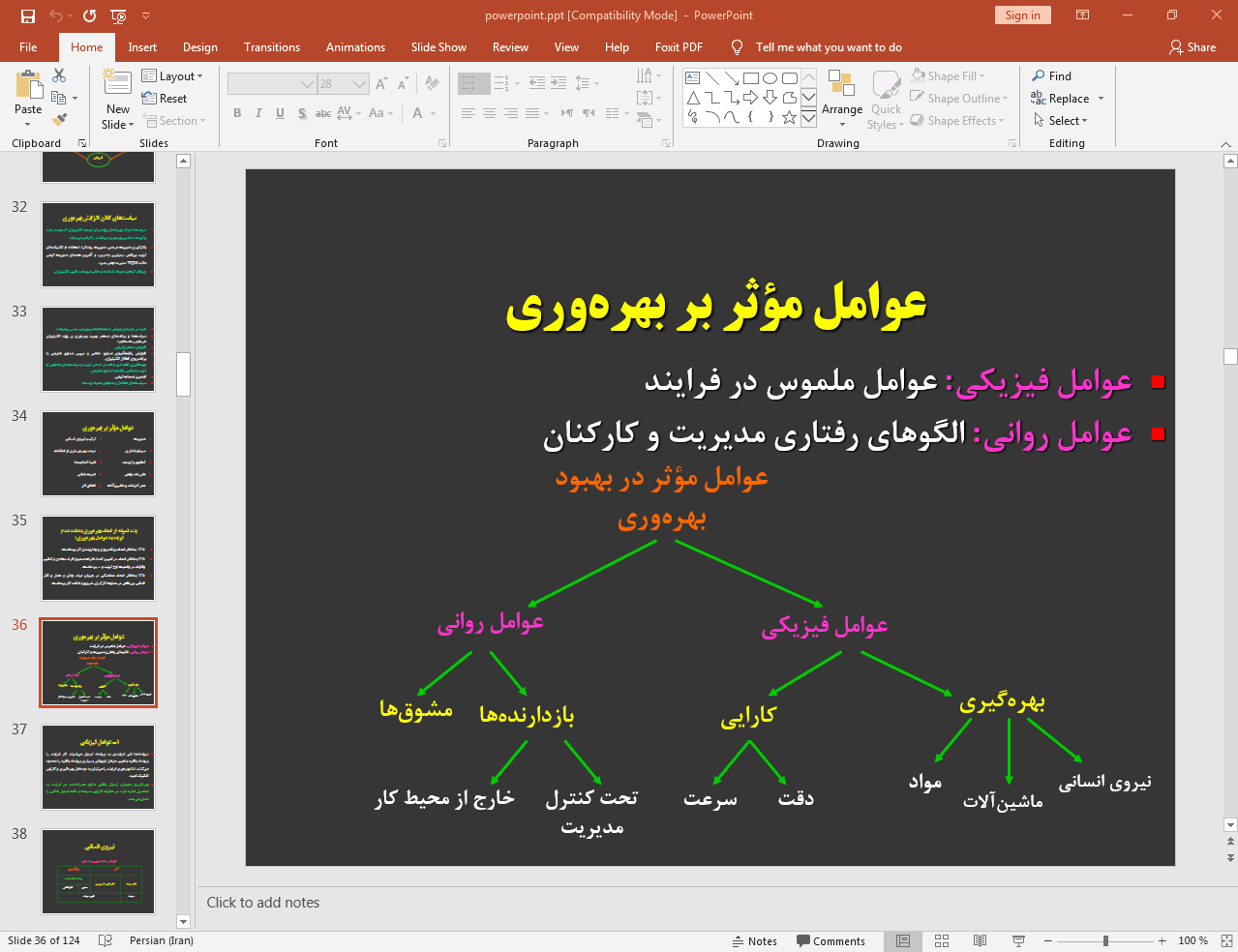Click spell check icon in status bar
This screenshot has width=1238, height=952.
[106, 941]
